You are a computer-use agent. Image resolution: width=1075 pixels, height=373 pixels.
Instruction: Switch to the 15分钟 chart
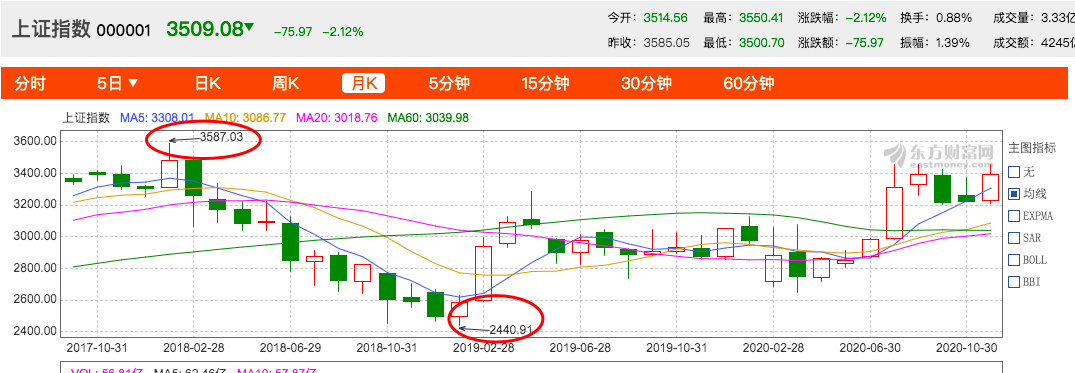coord(545,84)
